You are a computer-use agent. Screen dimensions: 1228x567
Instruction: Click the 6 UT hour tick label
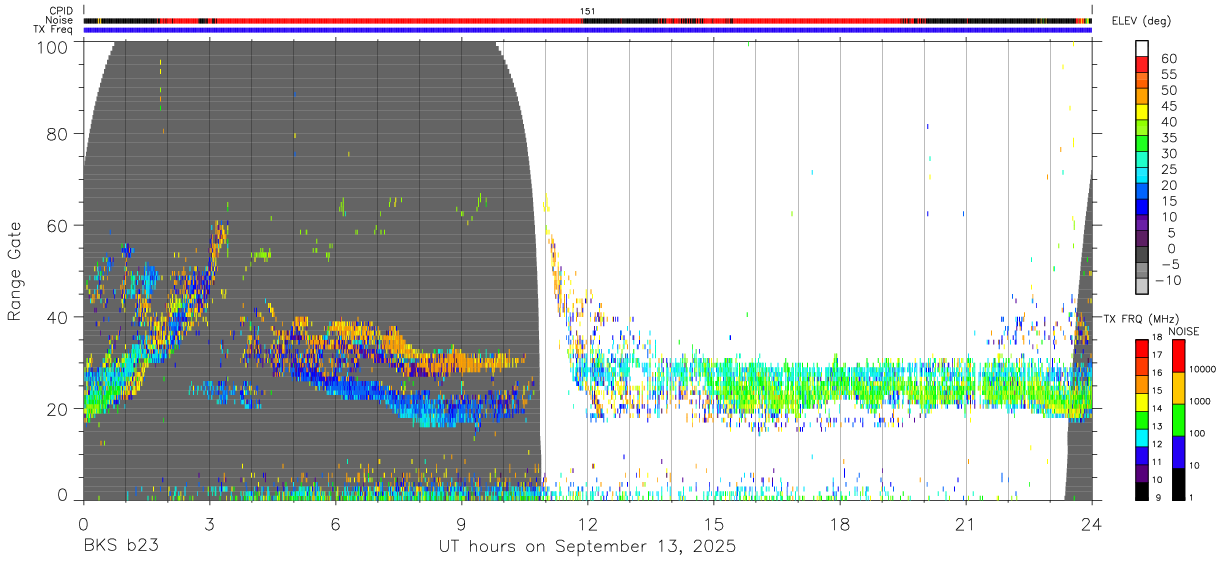[x=335, y=523]
